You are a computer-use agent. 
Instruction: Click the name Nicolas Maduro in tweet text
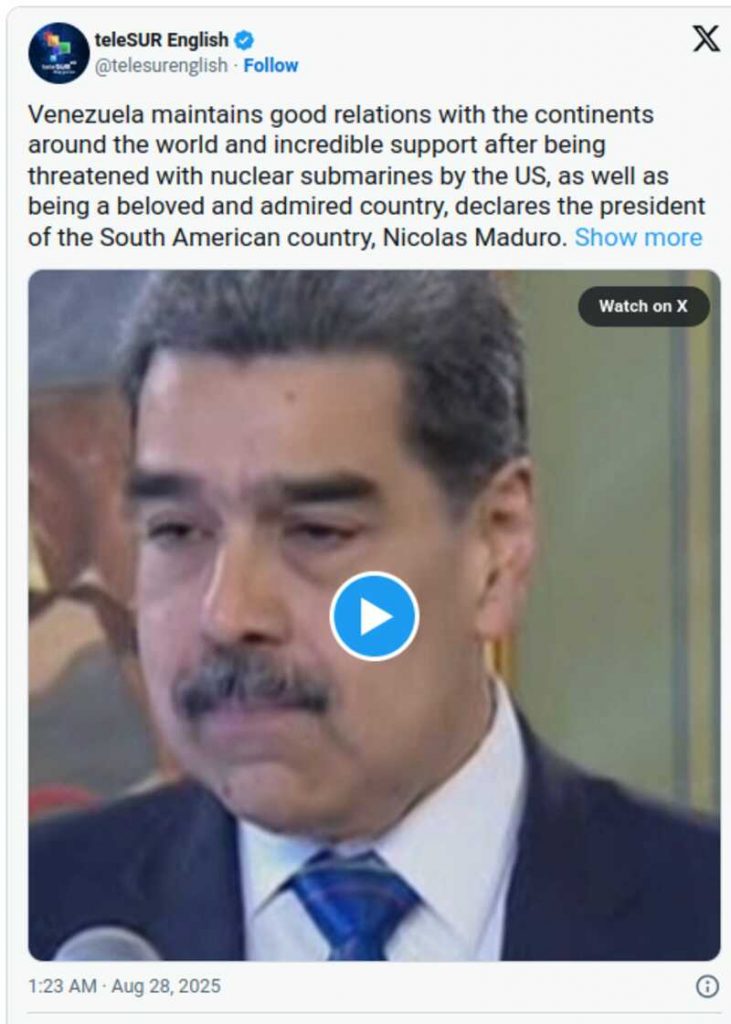coord(474,237)
